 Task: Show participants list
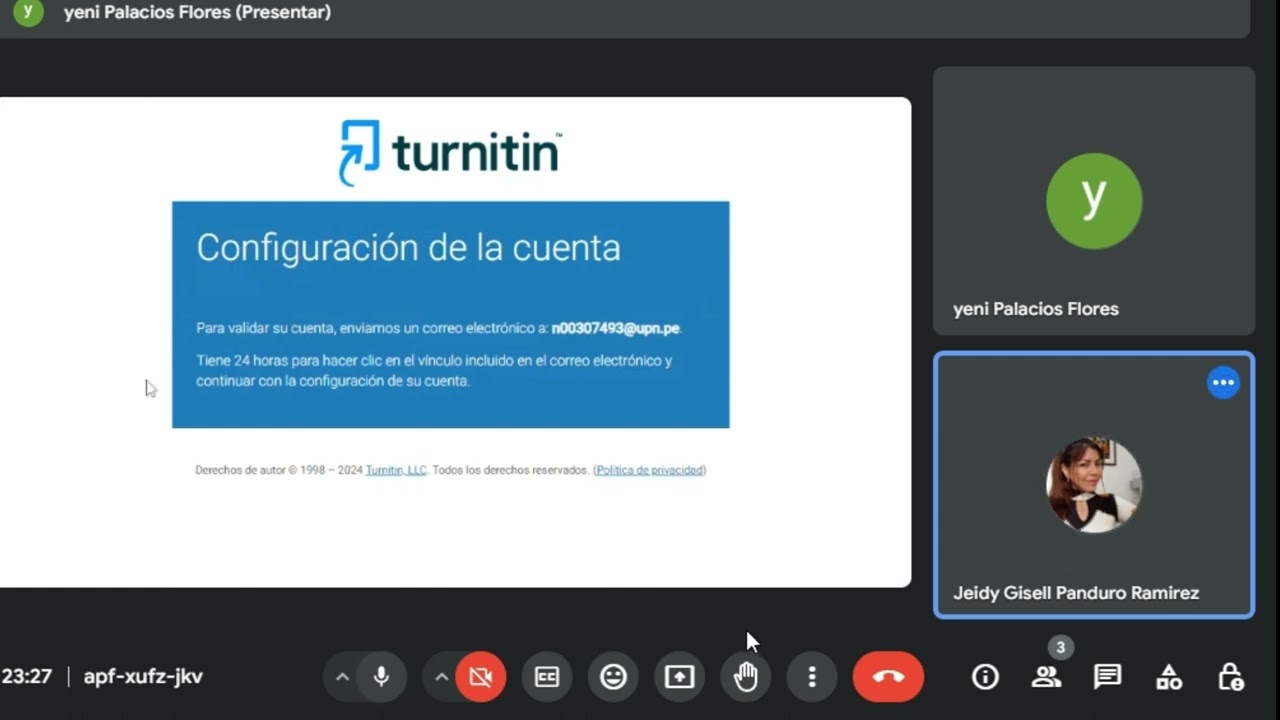[x=1046, y=677]
